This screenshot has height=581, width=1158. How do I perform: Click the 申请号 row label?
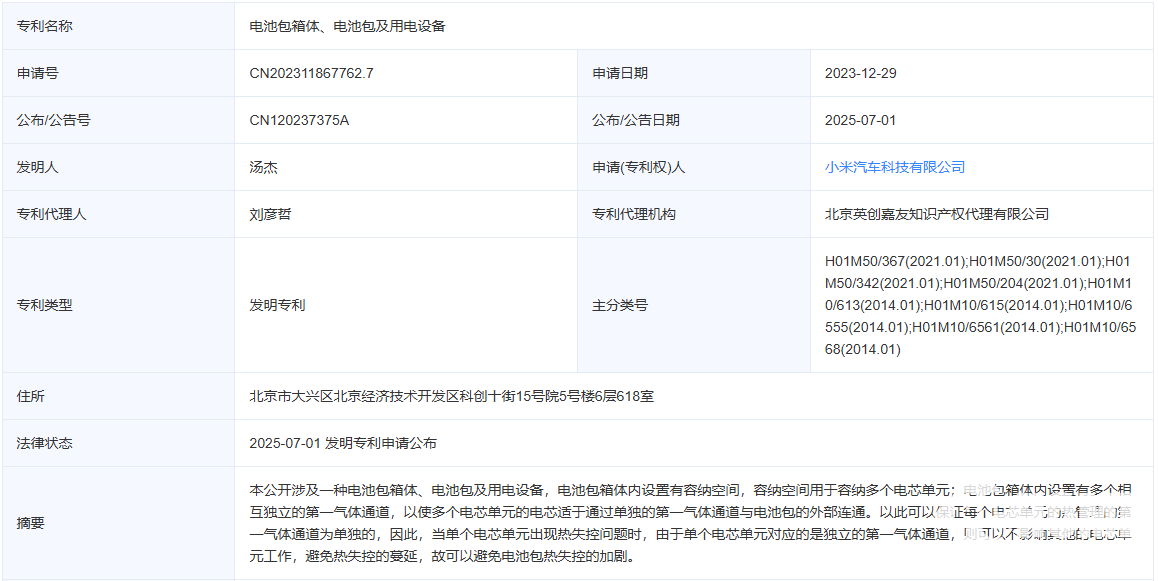coord(38,73)
